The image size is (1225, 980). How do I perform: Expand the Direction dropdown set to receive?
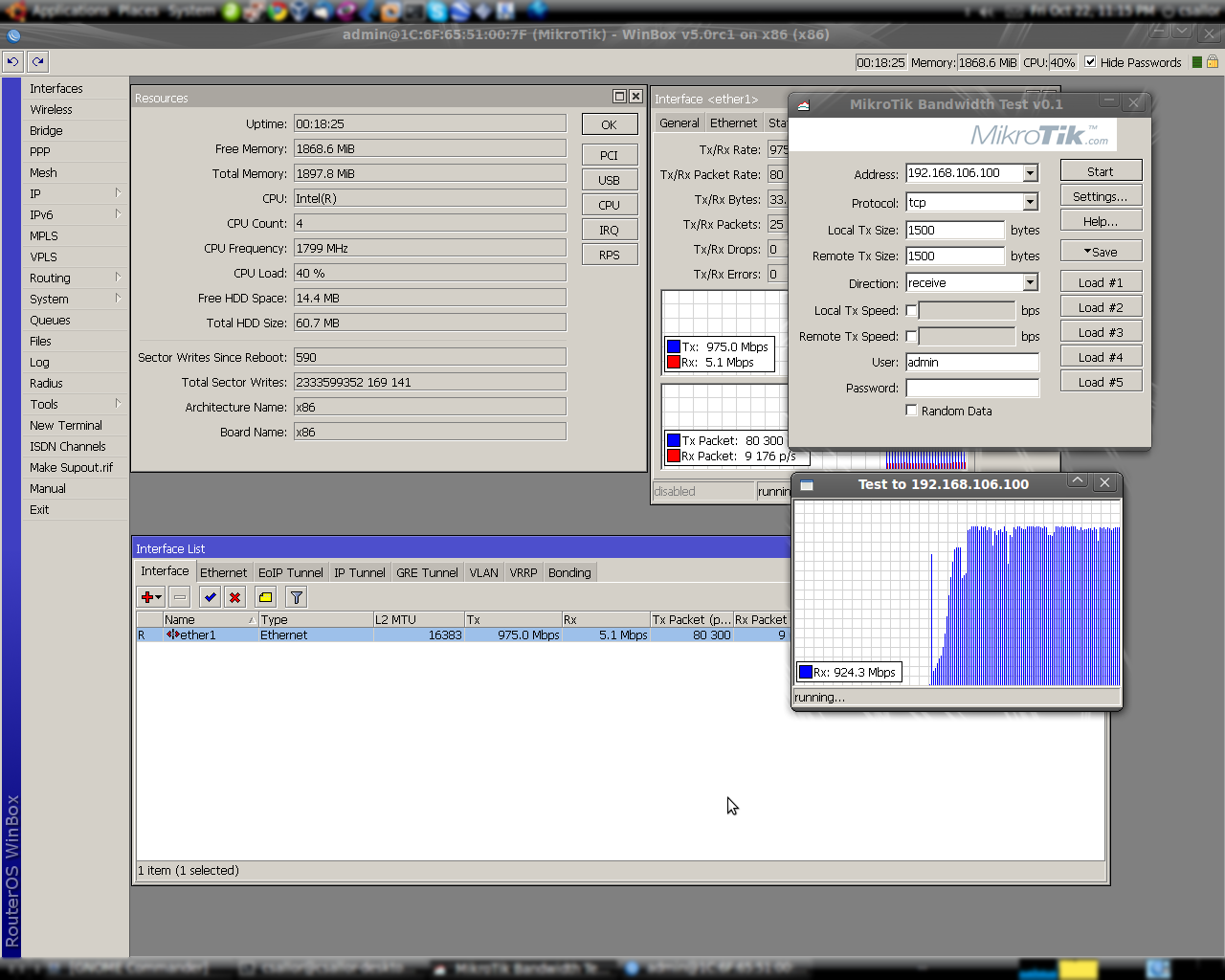(1030, 283)
